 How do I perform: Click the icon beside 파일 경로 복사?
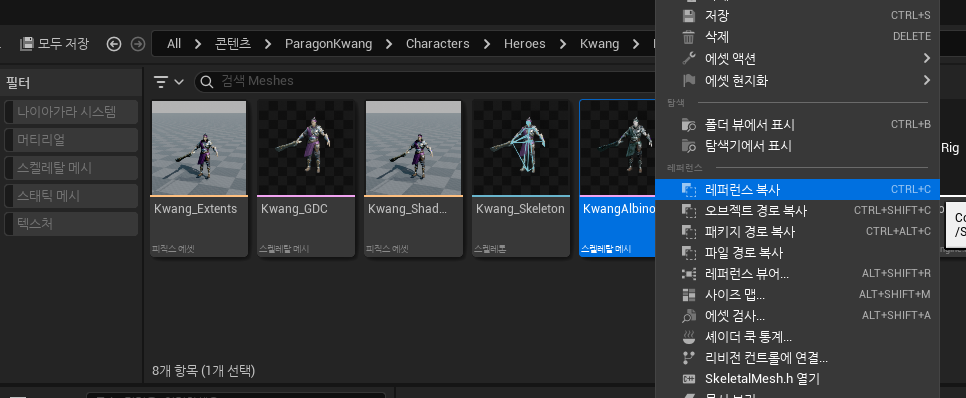point(689,253)
